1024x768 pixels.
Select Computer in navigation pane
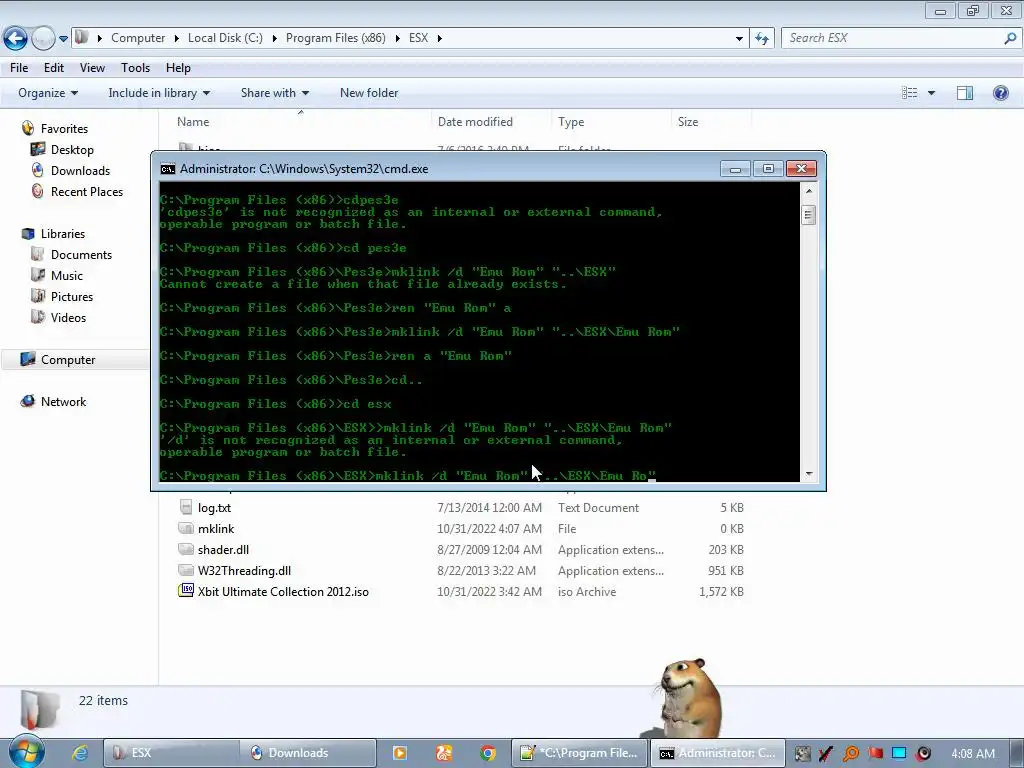point(68,360)
